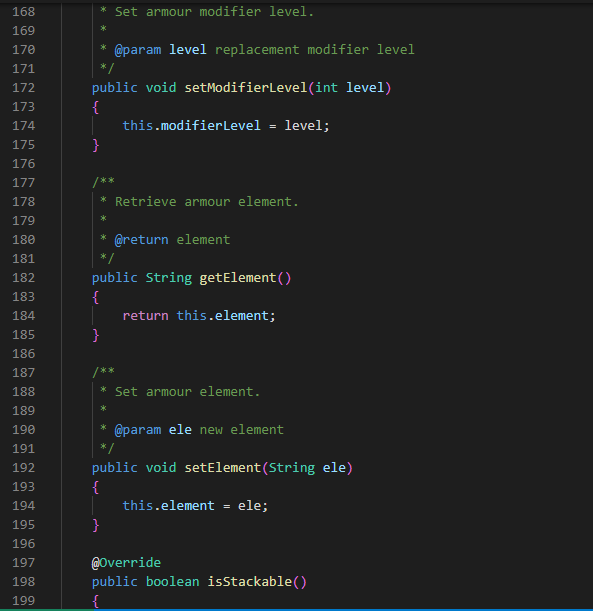The width and height of the screenshot is (593, 611).
Task: Click the String parameter type on line 192
Action: pos(292,468)
